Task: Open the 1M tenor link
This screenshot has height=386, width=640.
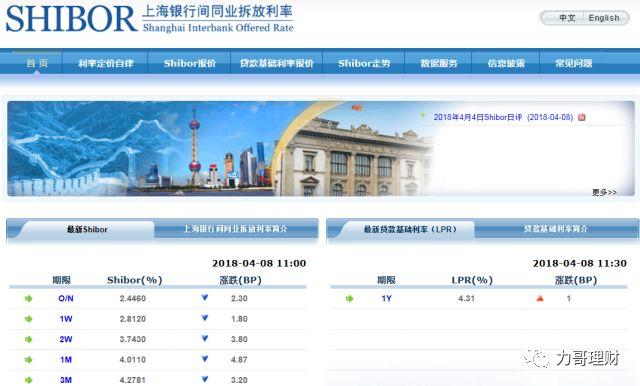Action: (x=66, y=360)
